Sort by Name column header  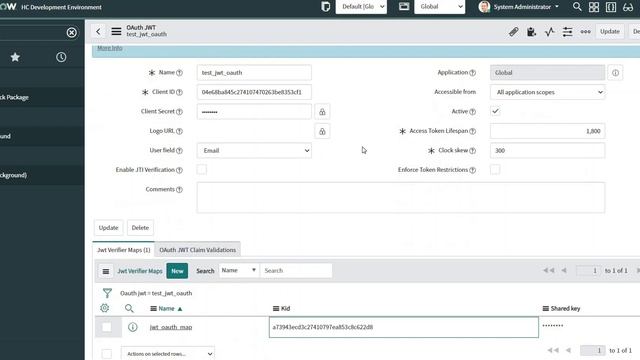click(x=166, y=309)
